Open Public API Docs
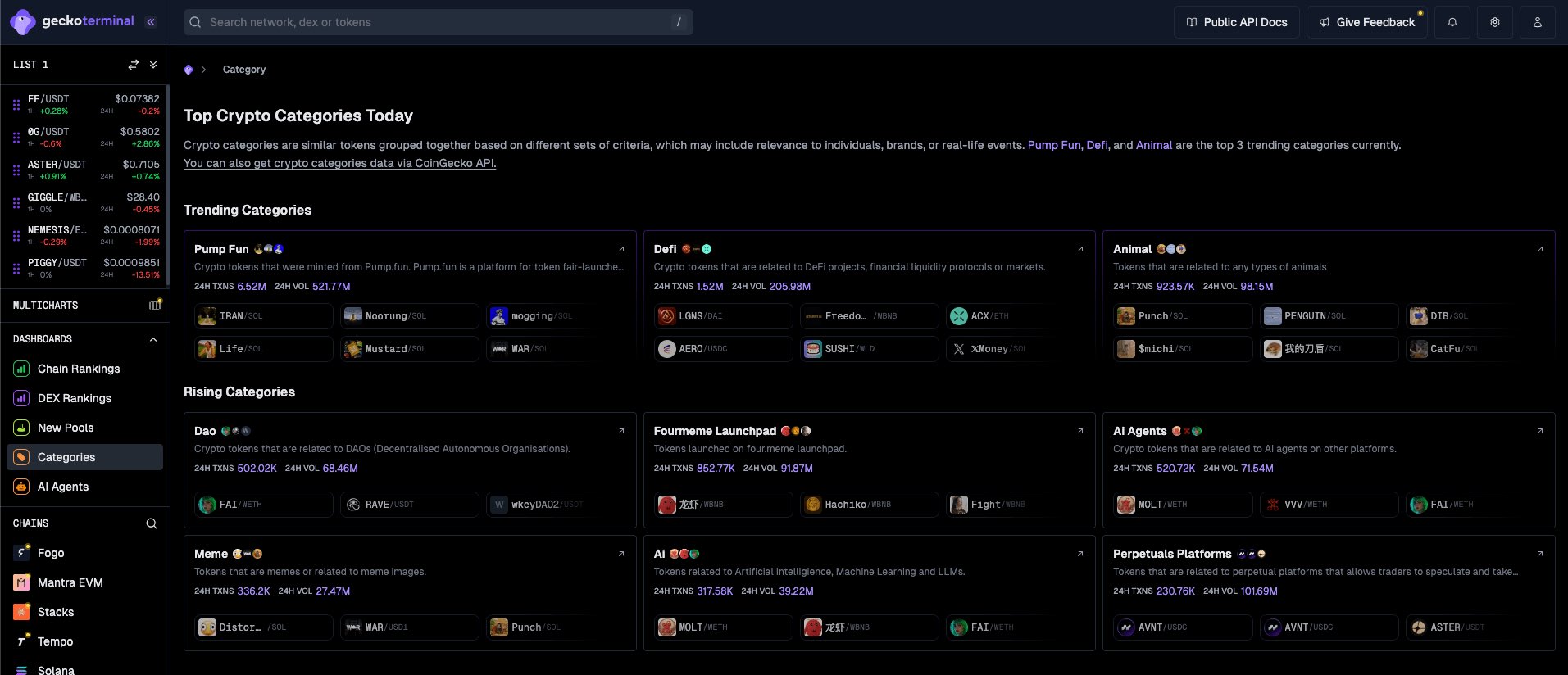1568x675 pixels. (x=1237, y=22)
